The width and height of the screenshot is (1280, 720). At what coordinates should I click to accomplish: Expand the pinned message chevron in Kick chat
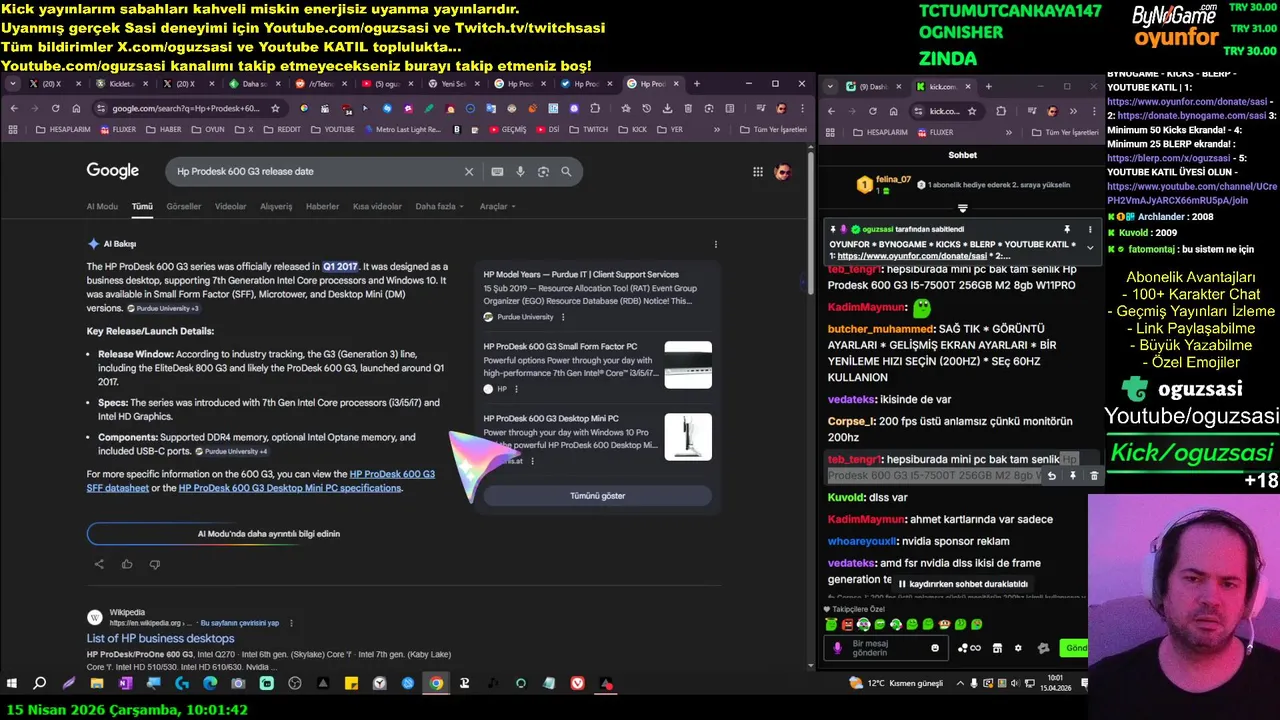pos(1090,248)
